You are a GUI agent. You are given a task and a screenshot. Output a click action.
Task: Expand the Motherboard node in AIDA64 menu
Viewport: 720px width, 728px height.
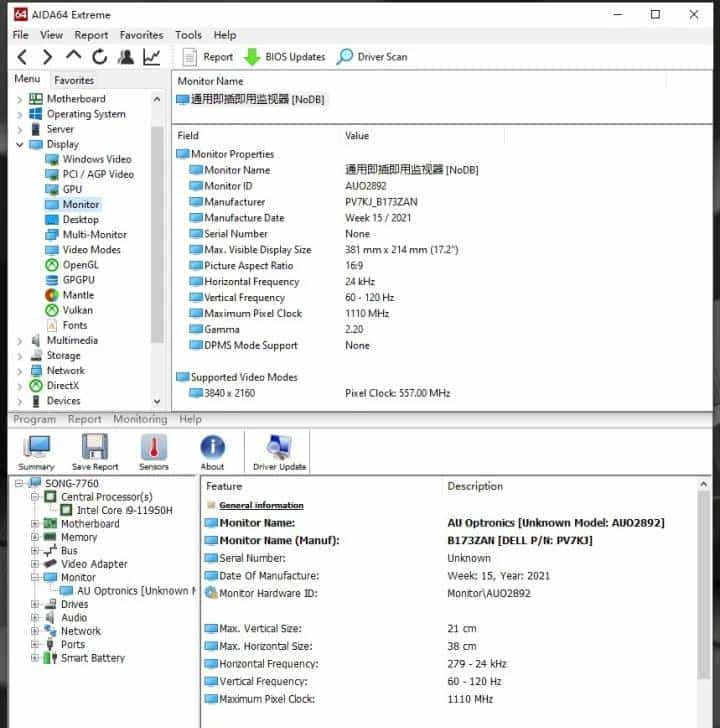(19, 99)
